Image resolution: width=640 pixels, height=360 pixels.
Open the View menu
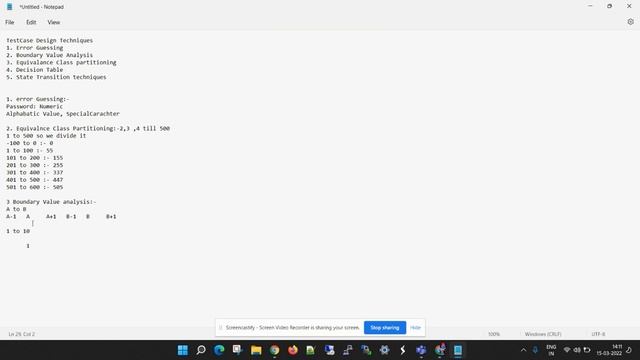click(53, 22)
